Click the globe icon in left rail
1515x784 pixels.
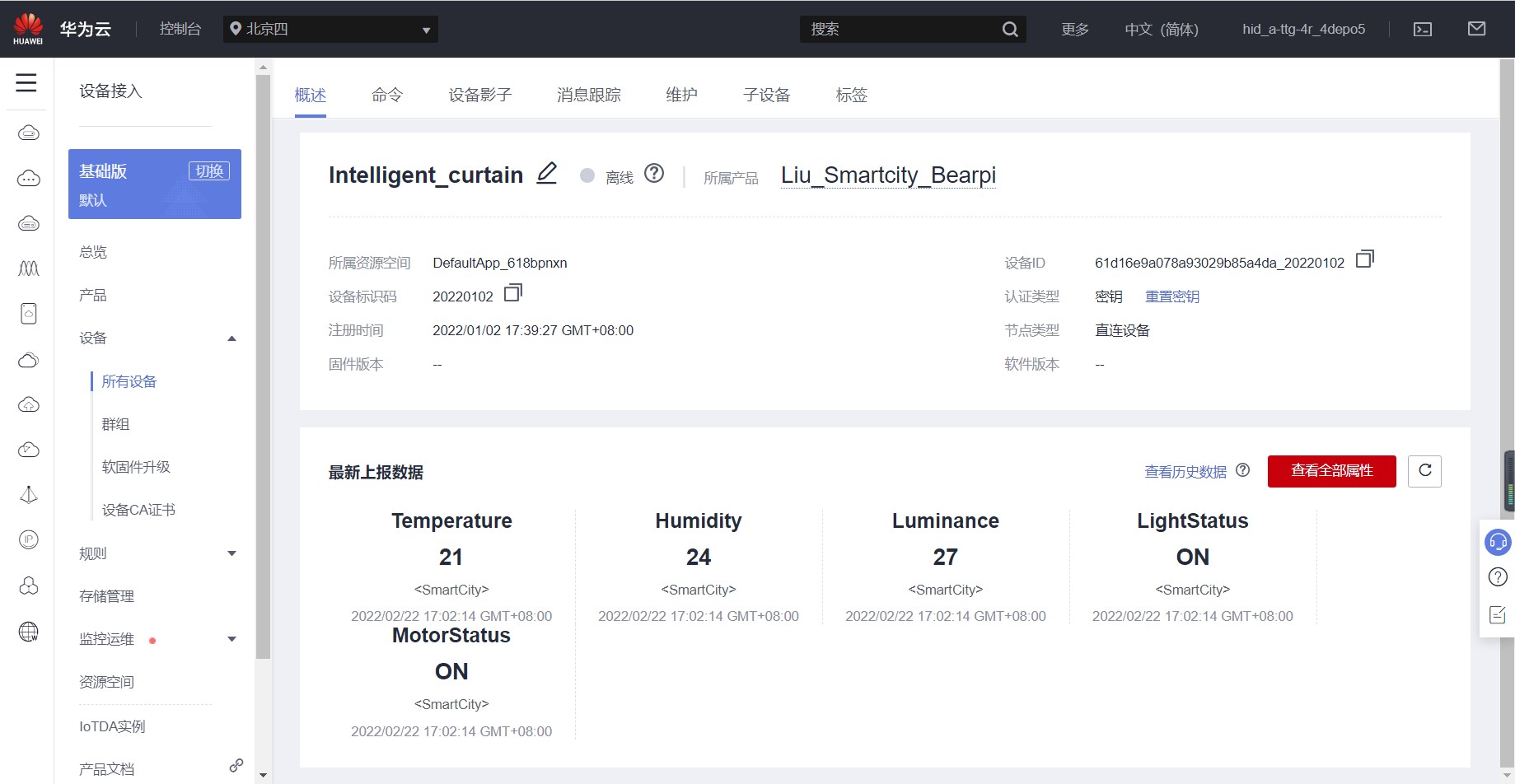(x=29, y=632)
